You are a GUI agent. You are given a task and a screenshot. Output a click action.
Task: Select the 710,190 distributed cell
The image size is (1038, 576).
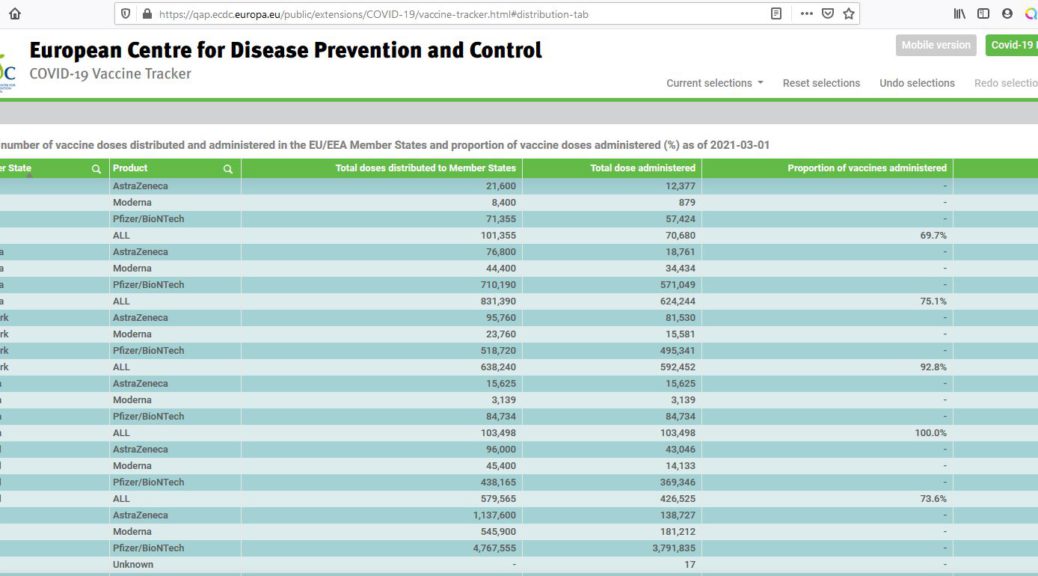click(x=382, y=285)
